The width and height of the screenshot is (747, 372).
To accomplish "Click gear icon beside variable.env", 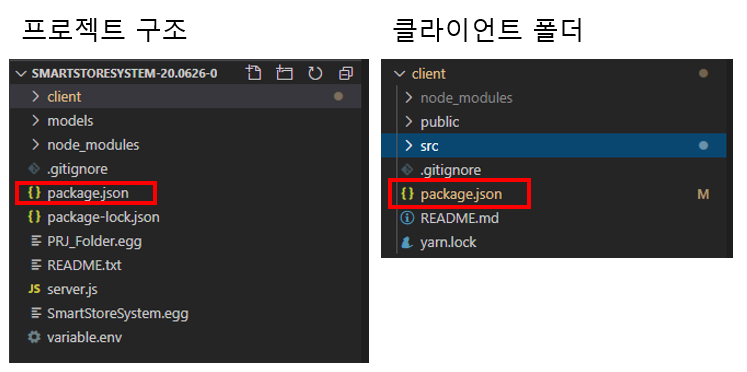I will click(34, 337).
